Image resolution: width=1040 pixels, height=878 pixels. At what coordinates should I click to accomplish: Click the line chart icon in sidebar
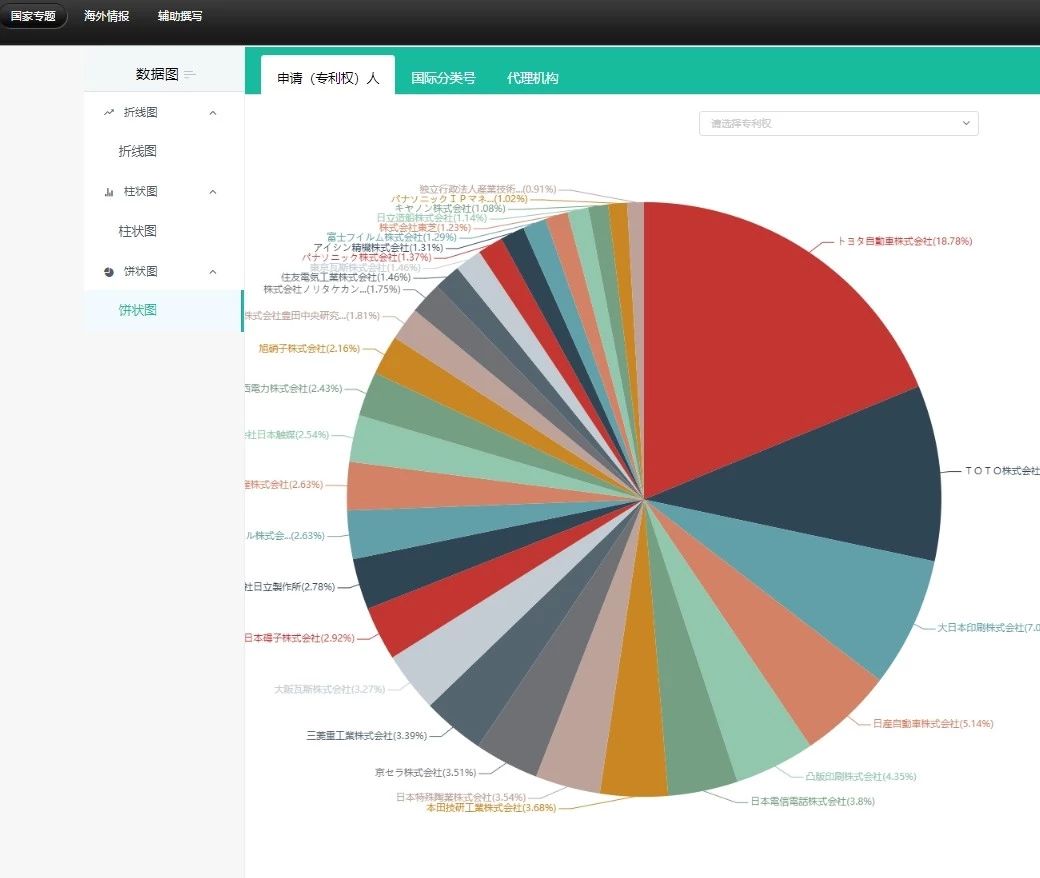click(109, 113)
